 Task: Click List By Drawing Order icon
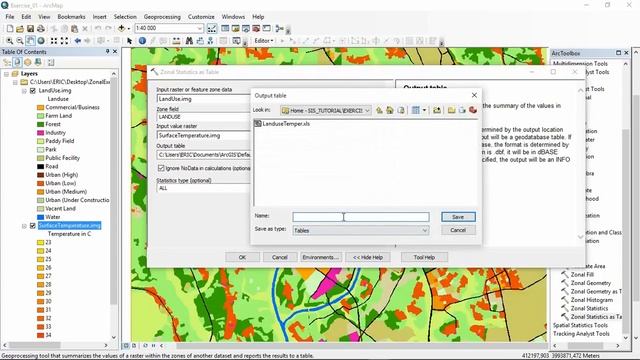pyautogui.click(x=7, y=62)
